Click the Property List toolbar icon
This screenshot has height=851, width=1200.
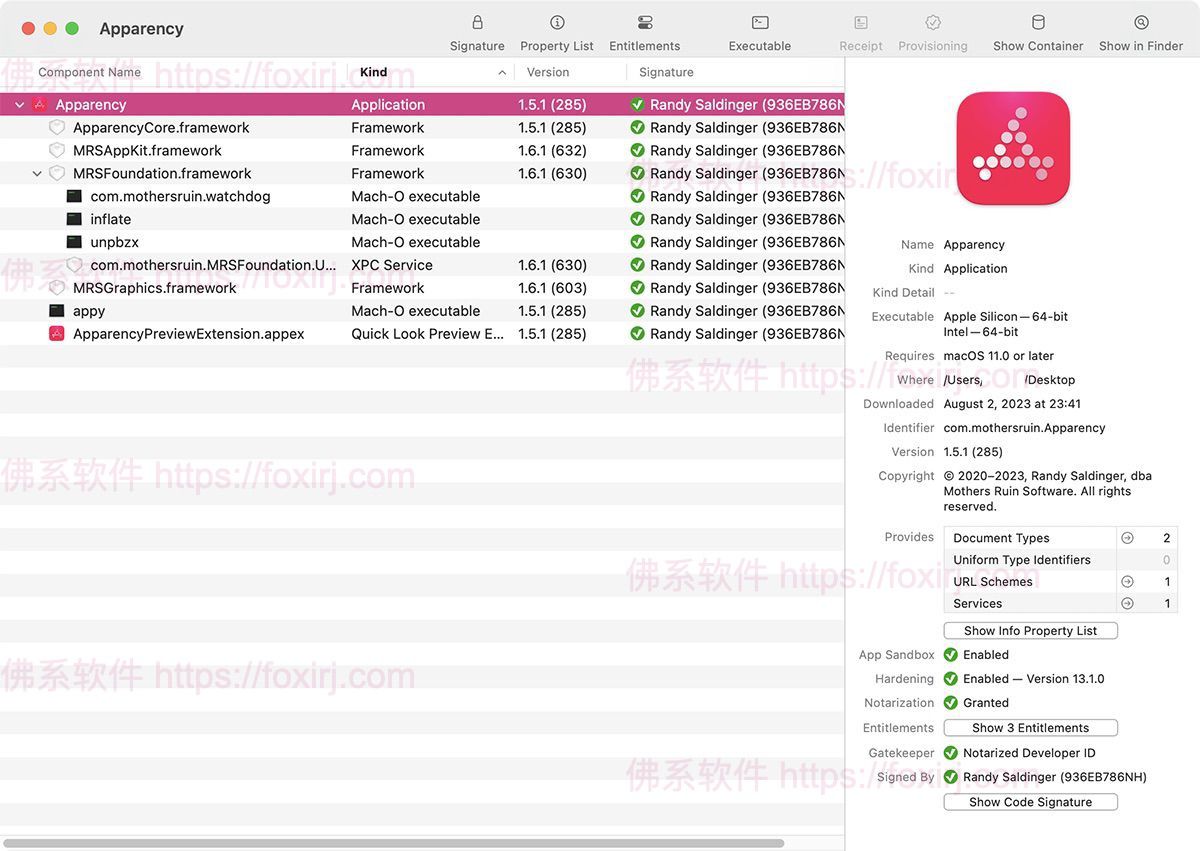(x=556, y=29)
